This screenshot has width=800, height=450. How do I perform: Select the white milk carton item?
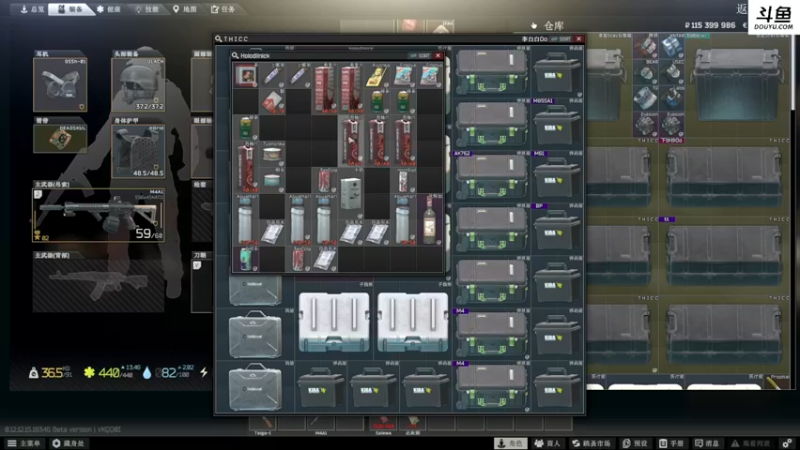(x=351, y=193)
